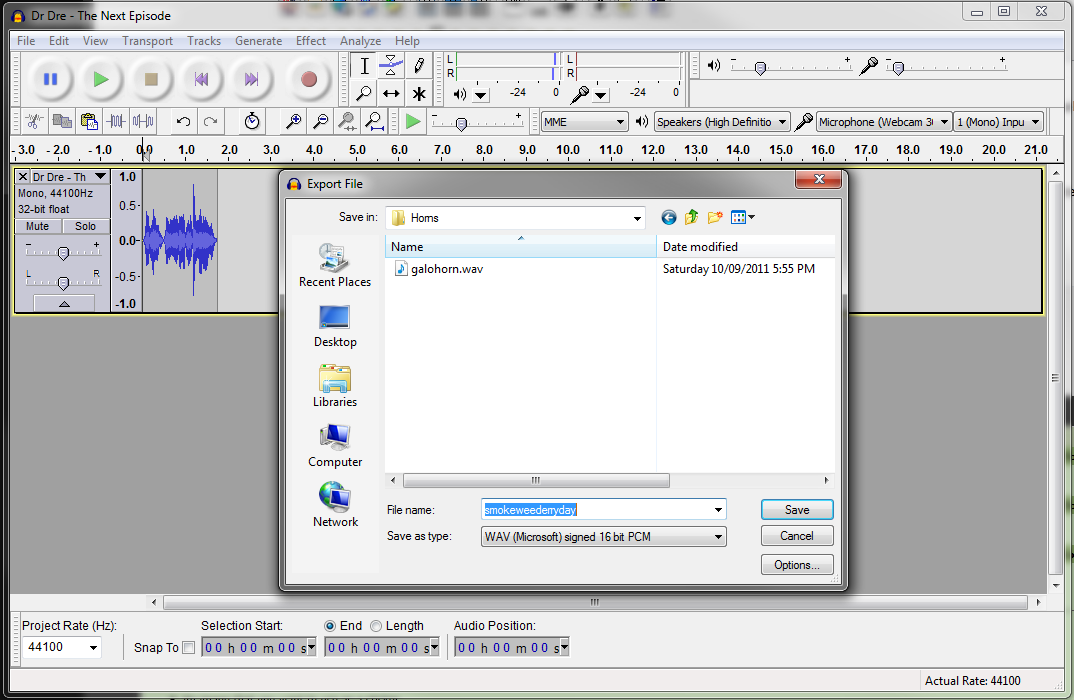The width and height of the screenshot is (1074, 700).
Task: Click the green Play transport button
Action: tap(101, 79)
